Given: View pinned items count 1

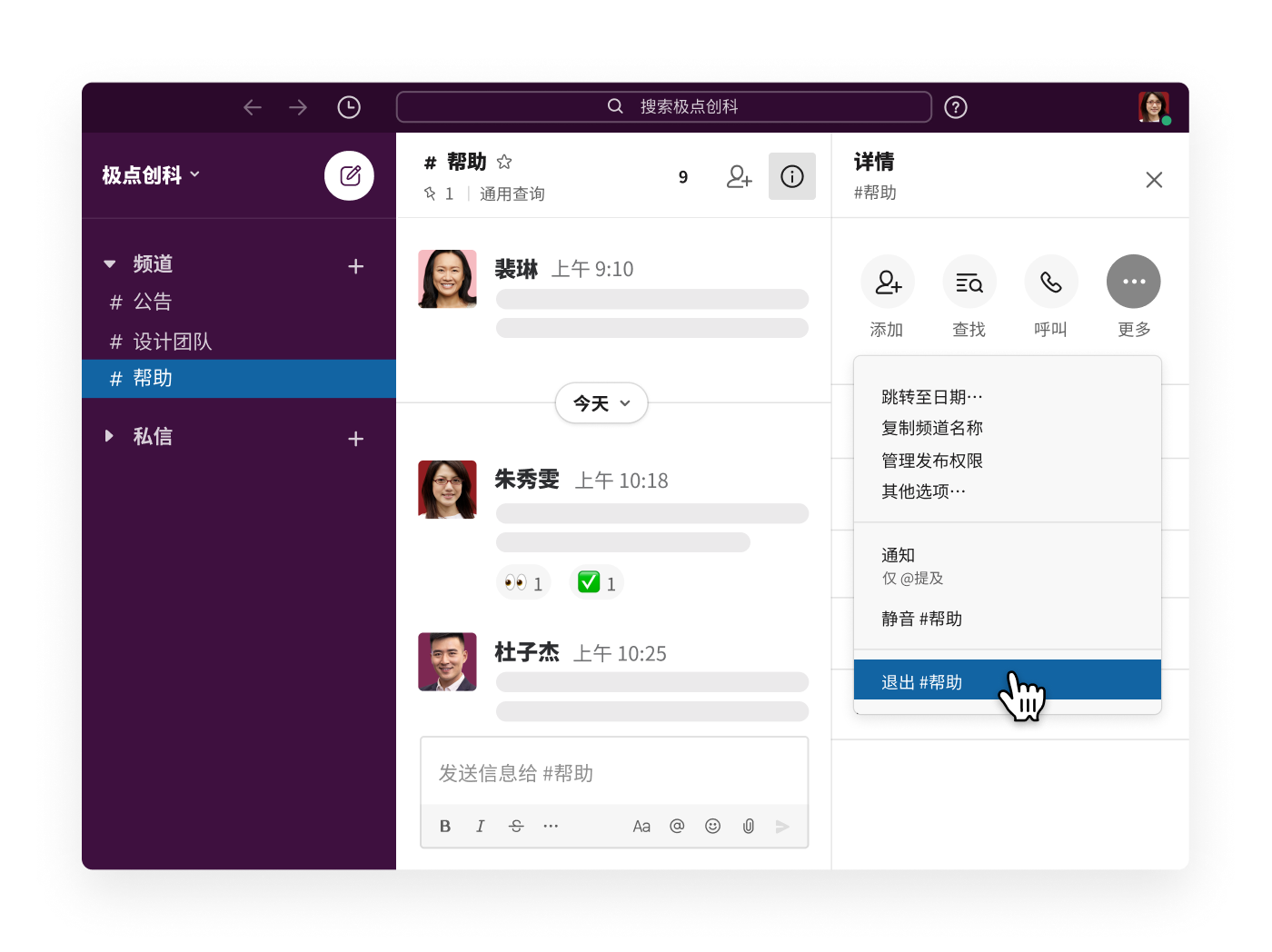Looking at the screenshot, I should click(x=439, y=193).
